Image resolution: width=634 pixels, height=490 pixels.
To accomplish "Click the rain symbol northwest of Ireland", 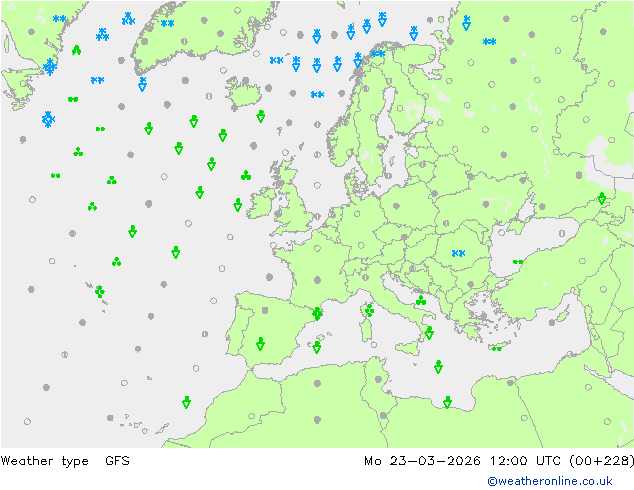I will (x=246, y=175).
